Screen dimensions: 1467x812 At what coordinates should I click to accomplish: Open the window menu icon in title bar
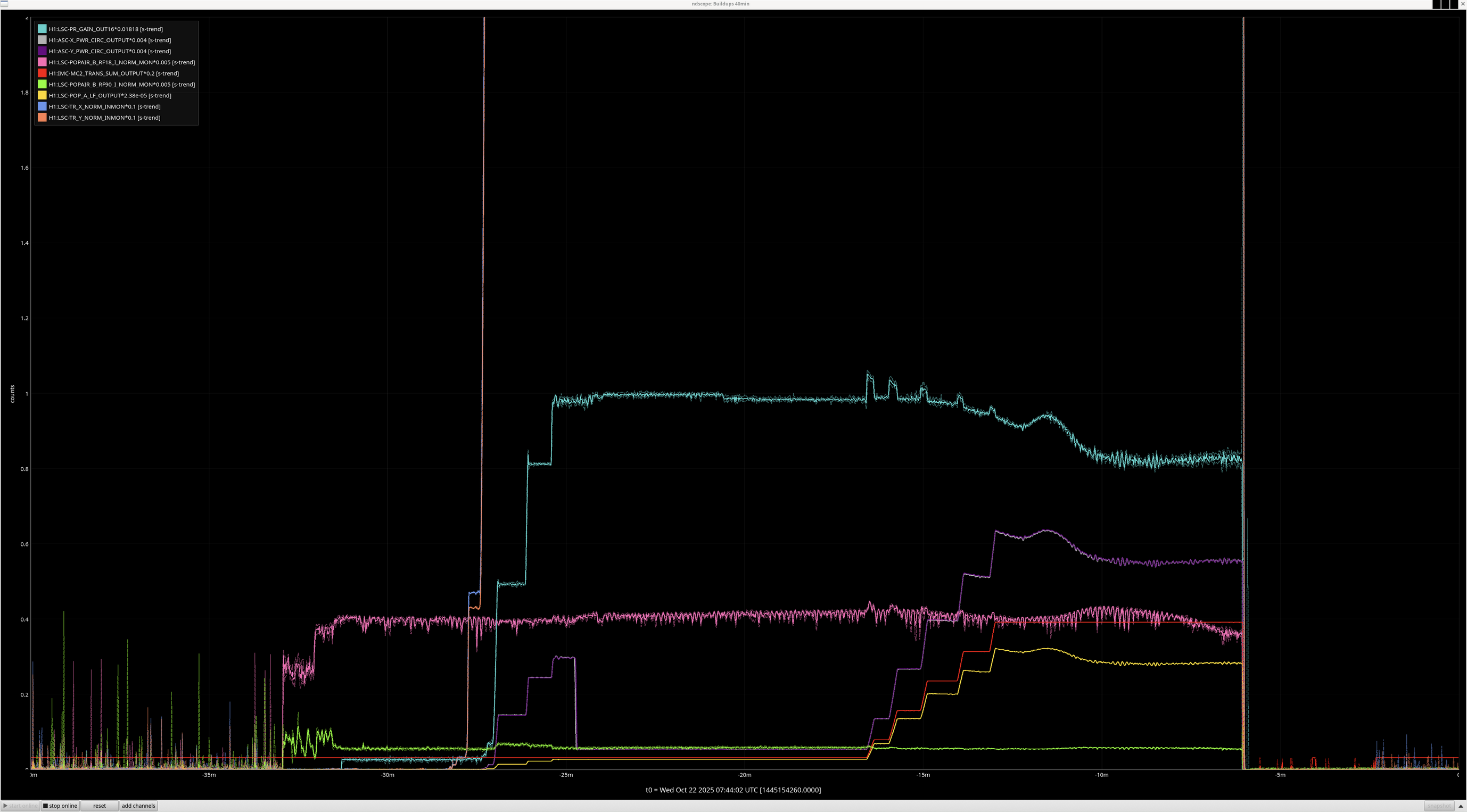[x=4, y=4]
